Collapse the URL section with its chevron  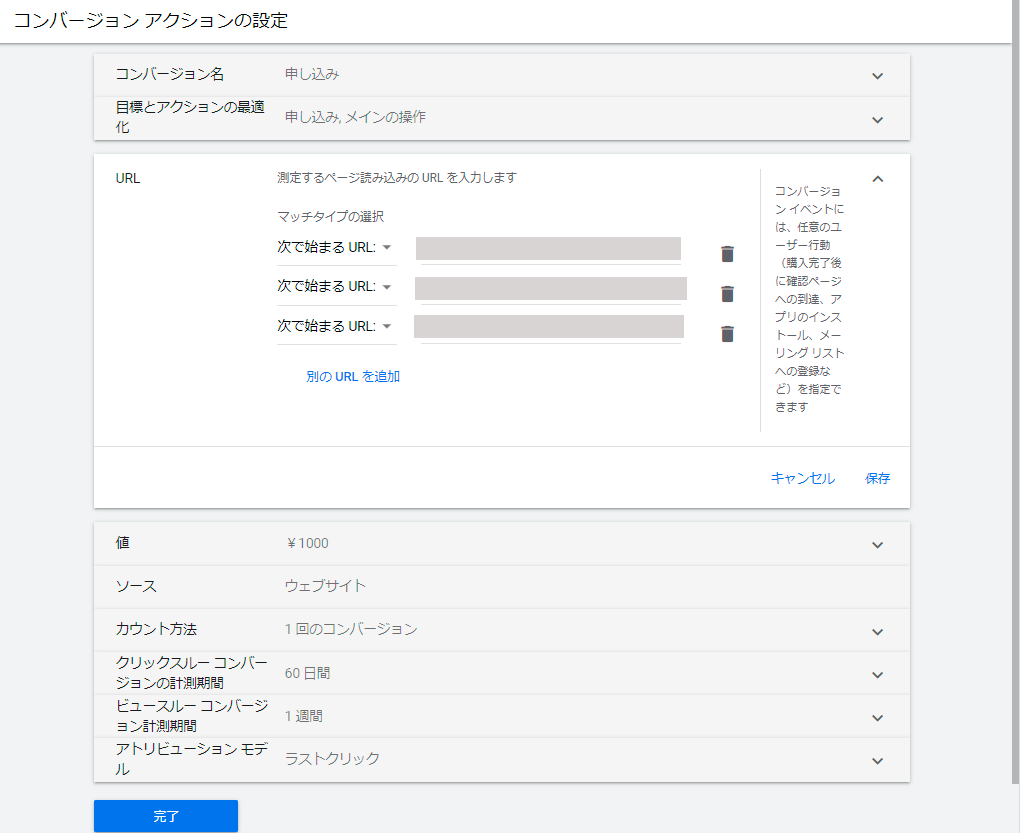pos(877,178)
